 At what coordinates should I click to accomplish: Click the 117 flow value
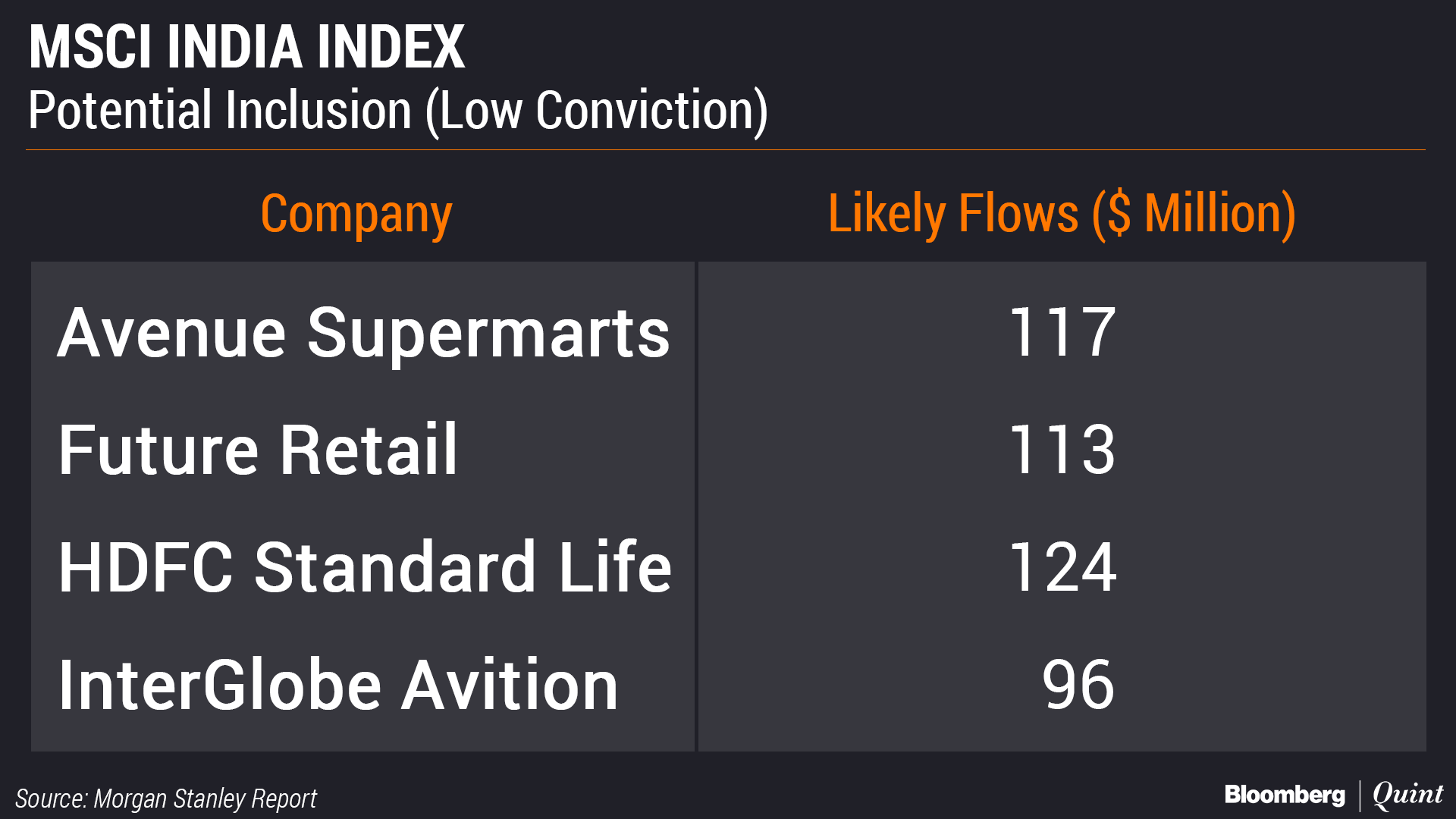[x=1061, y=332]
